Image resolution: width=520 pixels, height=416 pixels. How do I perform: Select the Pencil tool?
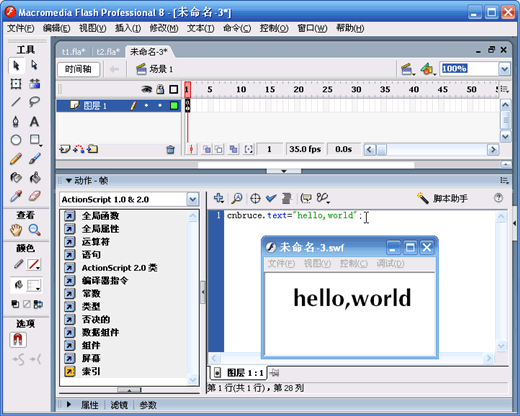(x=16, y=159)
